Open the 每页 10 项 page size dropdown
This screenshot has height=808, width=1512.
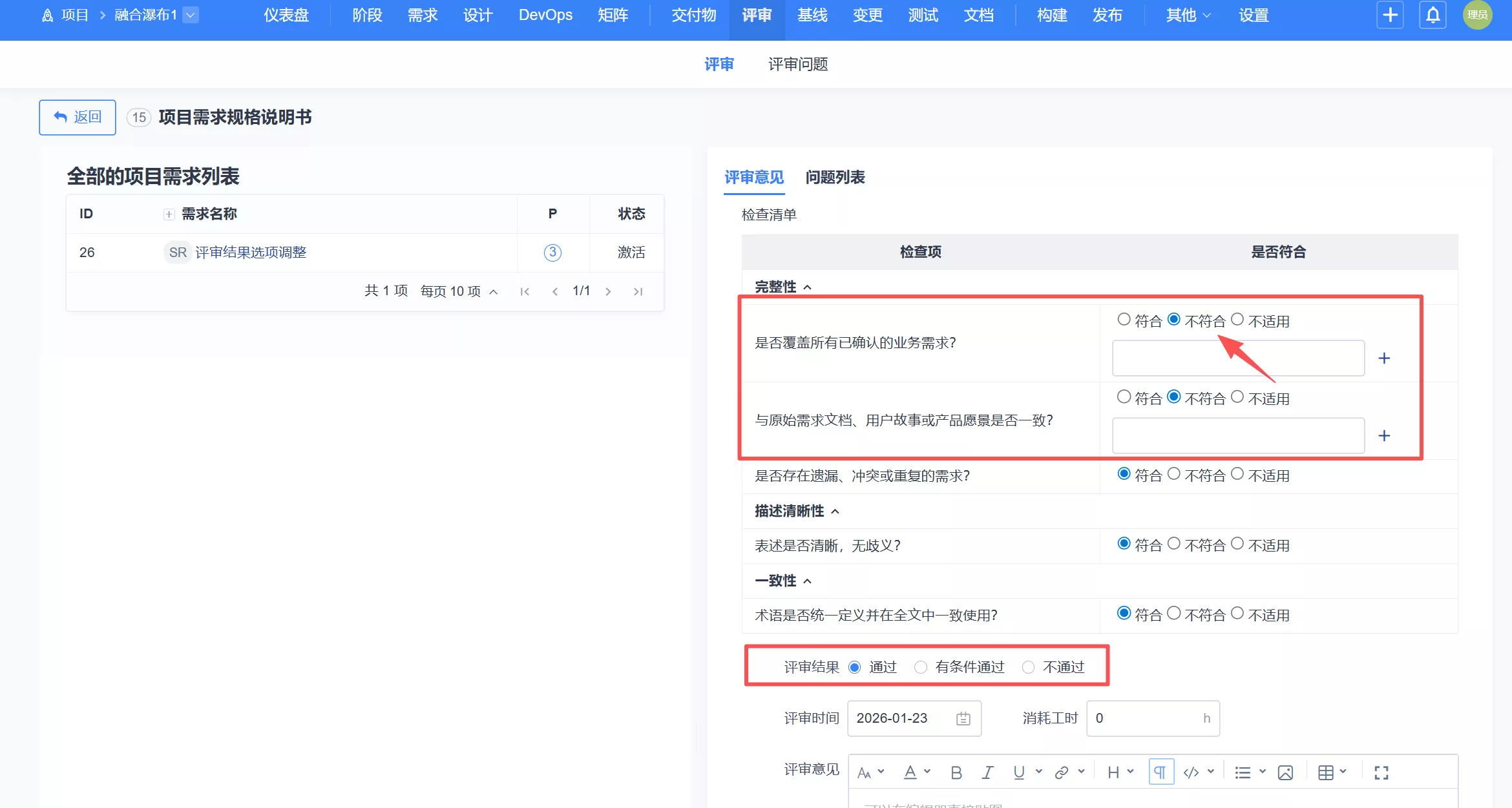(459, 291)
